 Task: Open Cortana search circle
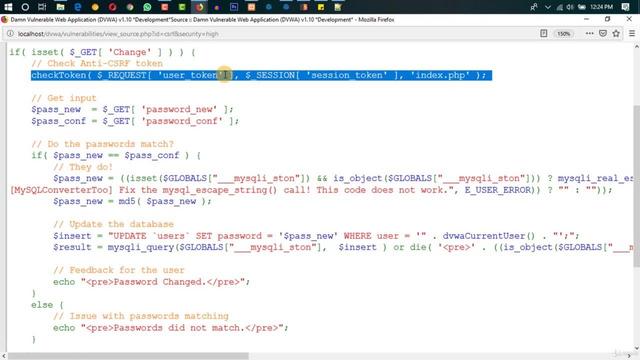pos(25,7)
